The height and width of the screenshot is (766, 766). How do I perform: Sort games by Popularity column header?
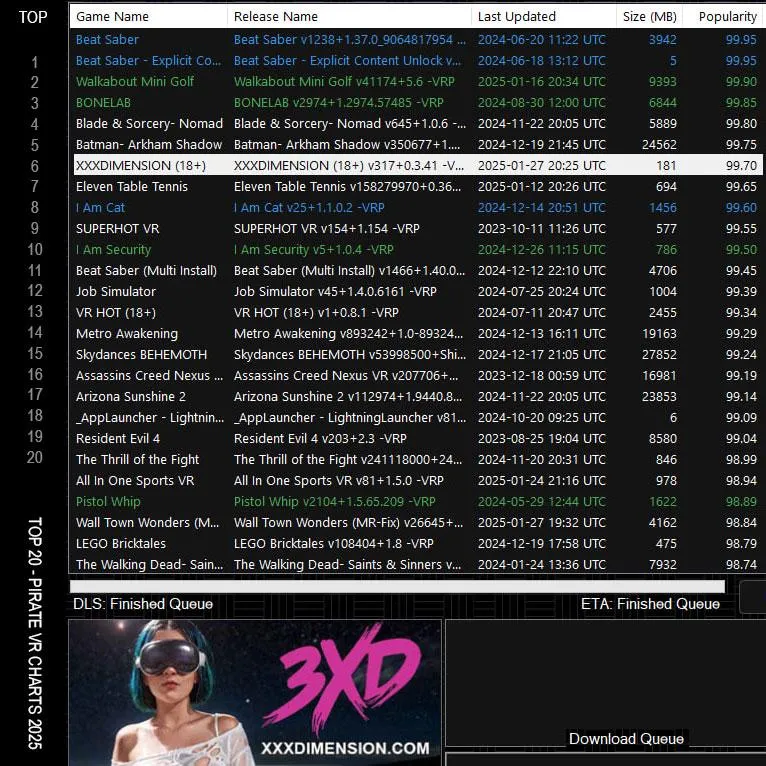coord(727,16)
